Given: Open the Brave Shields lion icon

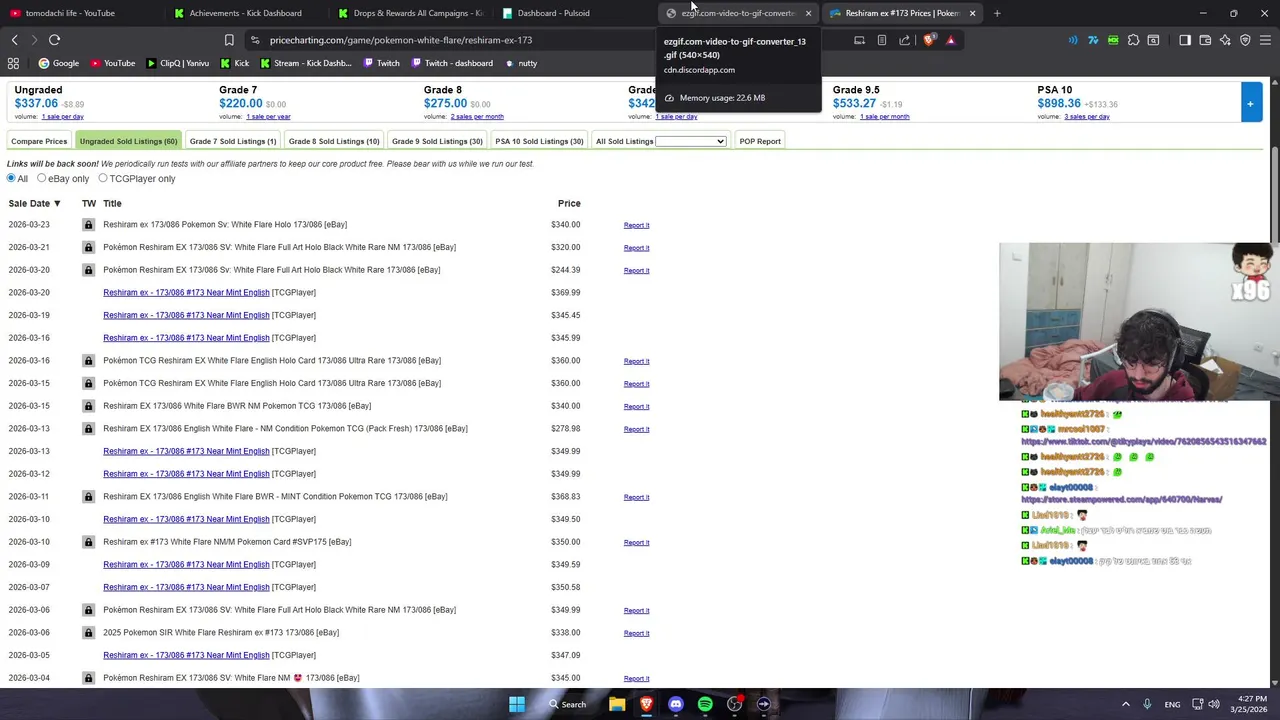Looking at the screenshot, I should tap(929, 40).
